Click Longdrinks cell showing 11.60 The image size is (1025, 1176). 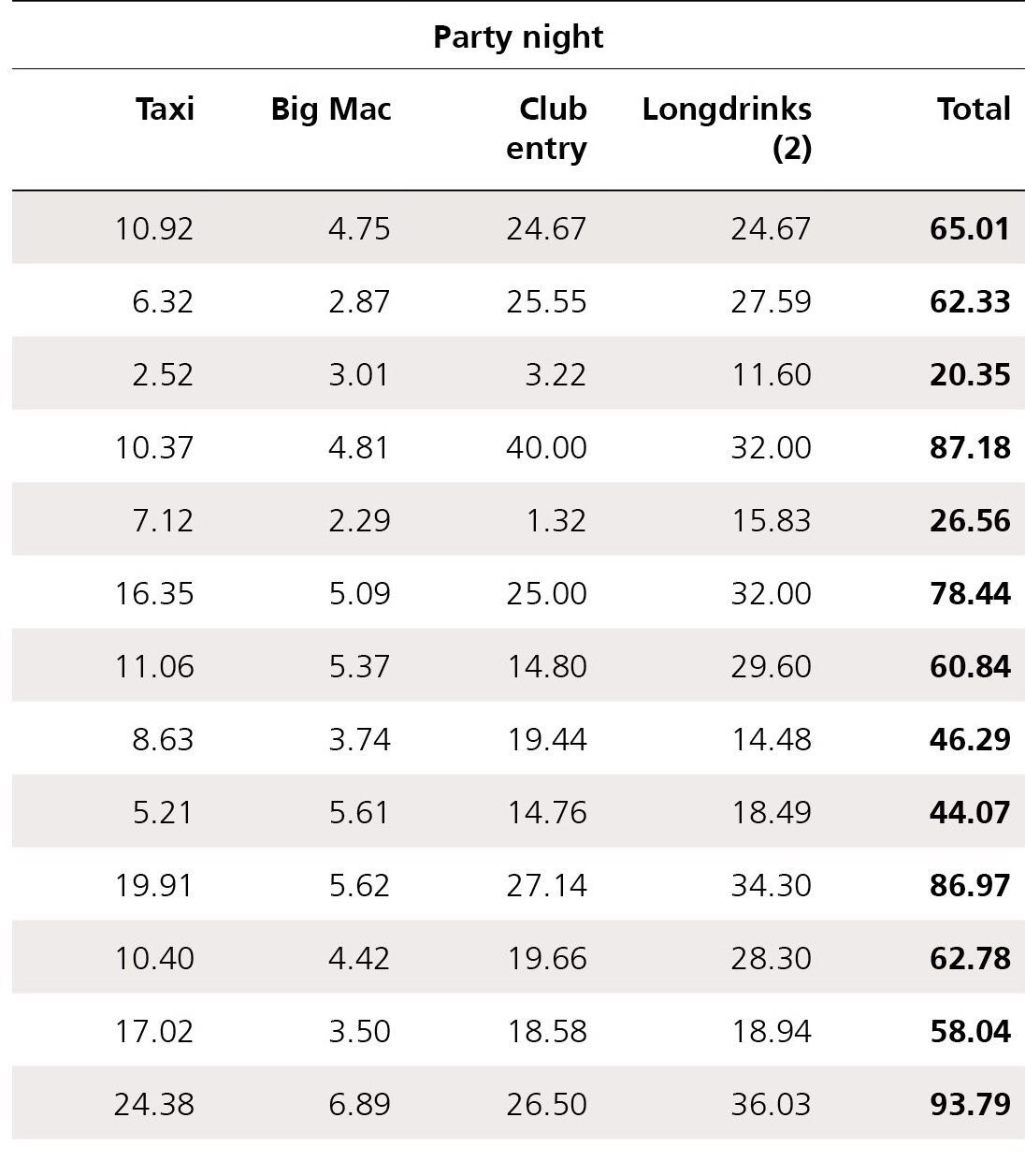point(771,375)
